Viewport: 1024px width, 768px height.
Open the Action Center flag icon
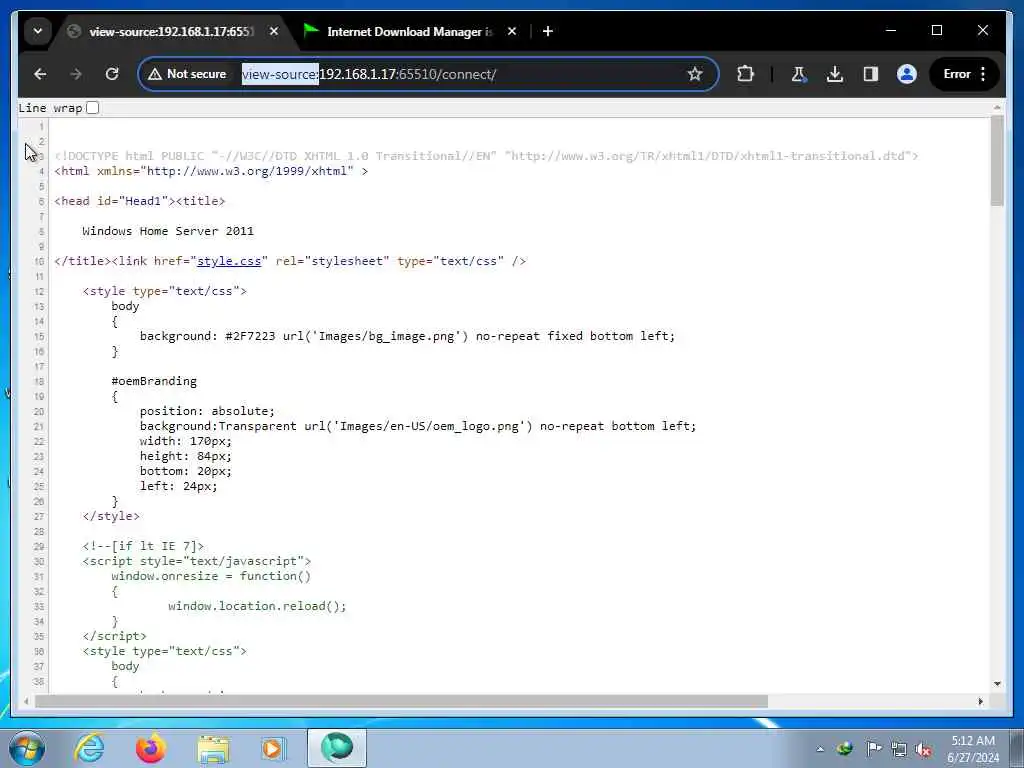[x=873, y=749]
